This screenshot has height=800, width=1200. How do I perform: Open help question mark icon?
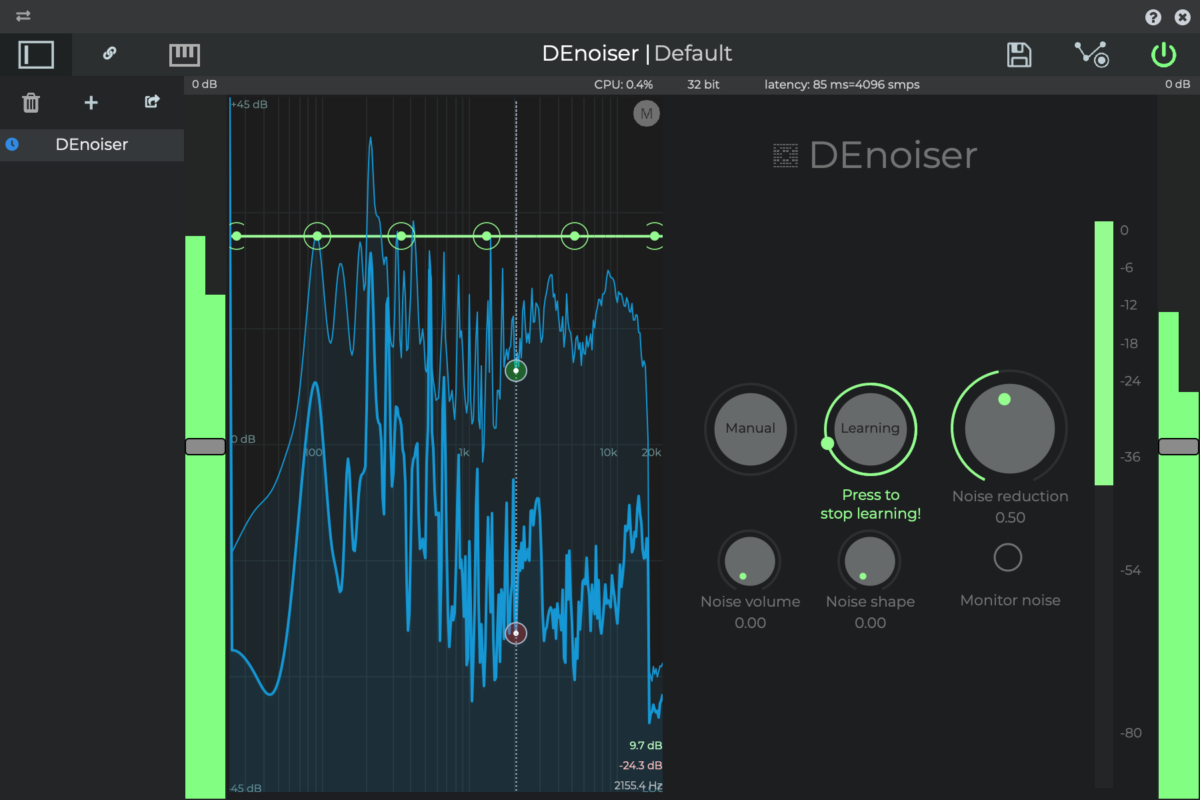1153,17
